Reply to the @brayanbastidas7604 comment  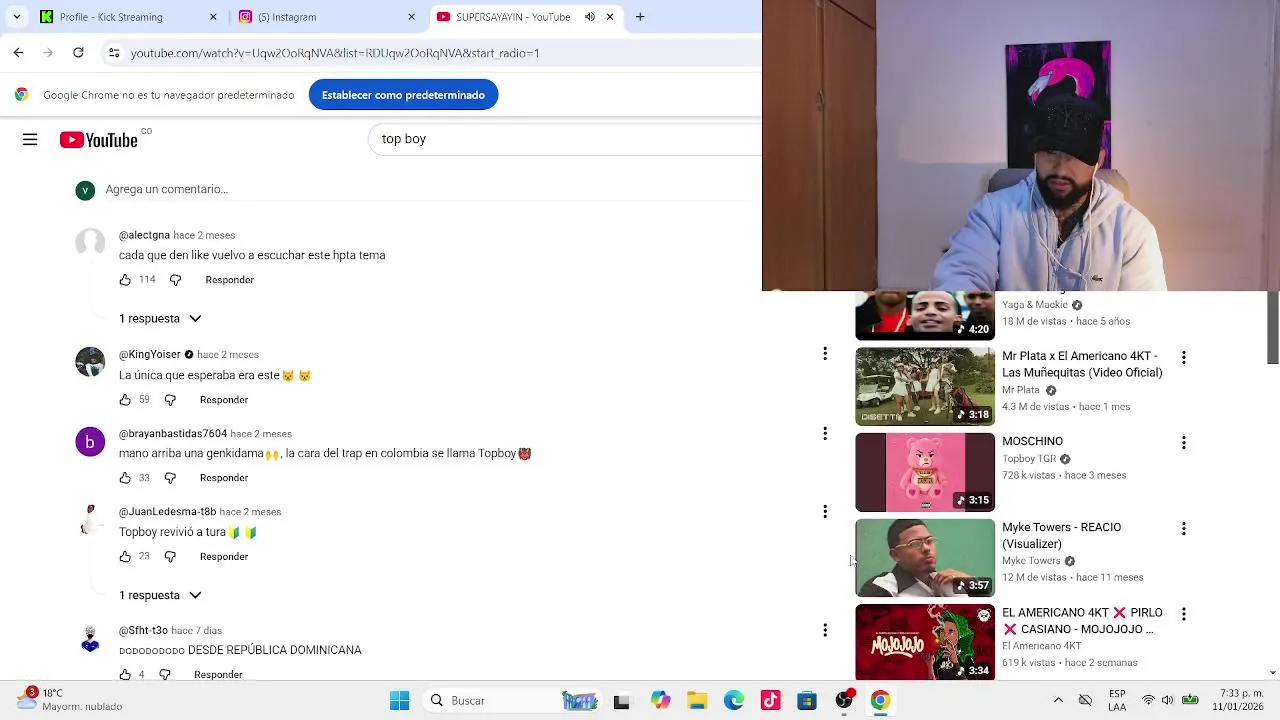(x=224, y=478)
